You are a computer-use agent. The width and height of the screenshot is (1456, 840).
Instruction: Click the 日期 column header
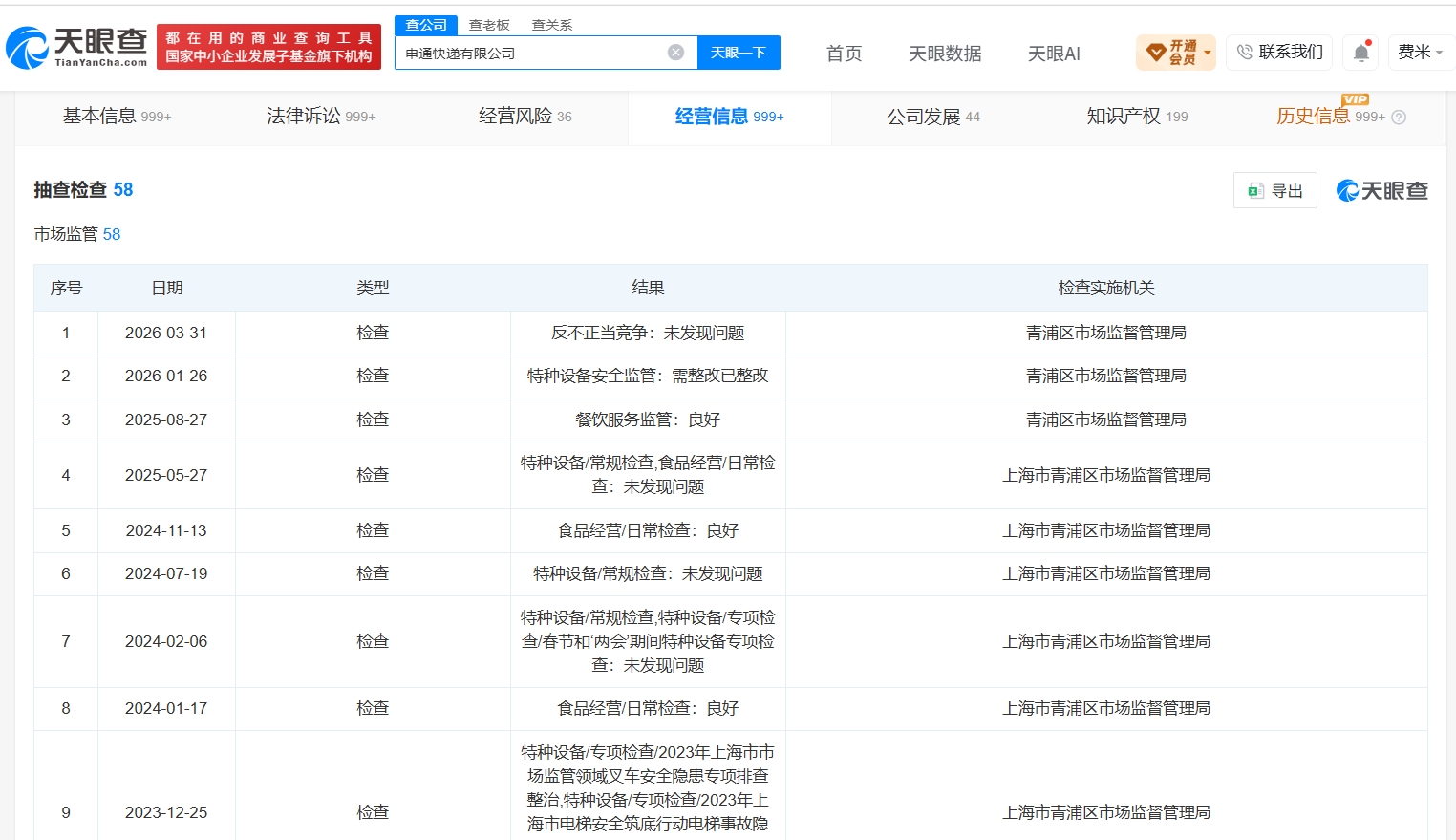tap(166, 288)
